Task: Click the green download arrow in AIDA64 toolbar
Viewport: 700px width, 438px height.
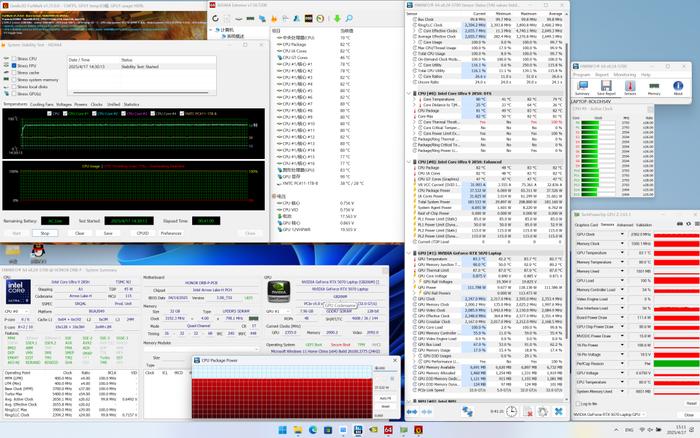Action: (337, 18)
